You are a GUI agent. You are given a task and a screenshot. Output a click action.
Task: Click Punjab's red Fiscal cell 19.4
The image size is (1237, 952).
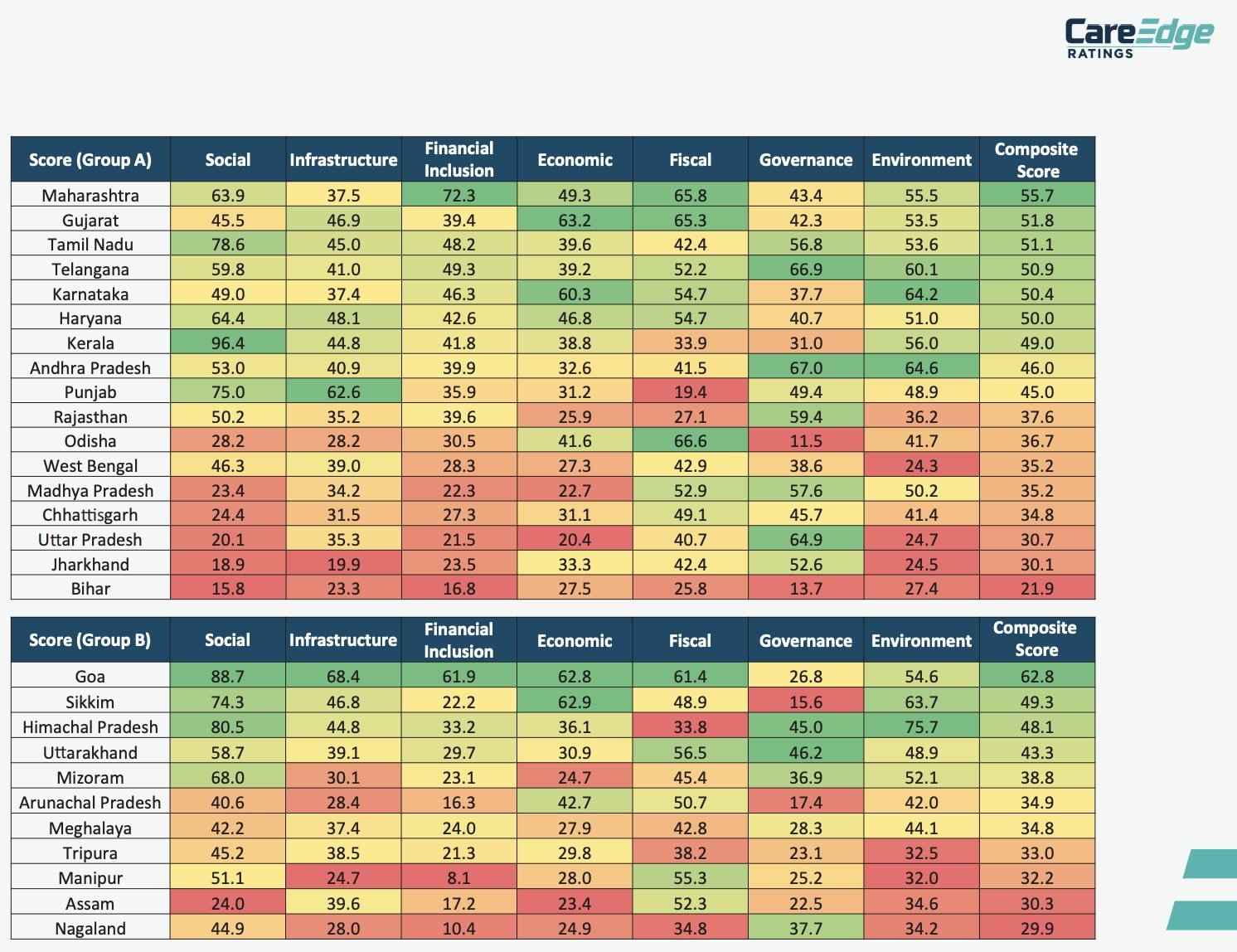690,392
